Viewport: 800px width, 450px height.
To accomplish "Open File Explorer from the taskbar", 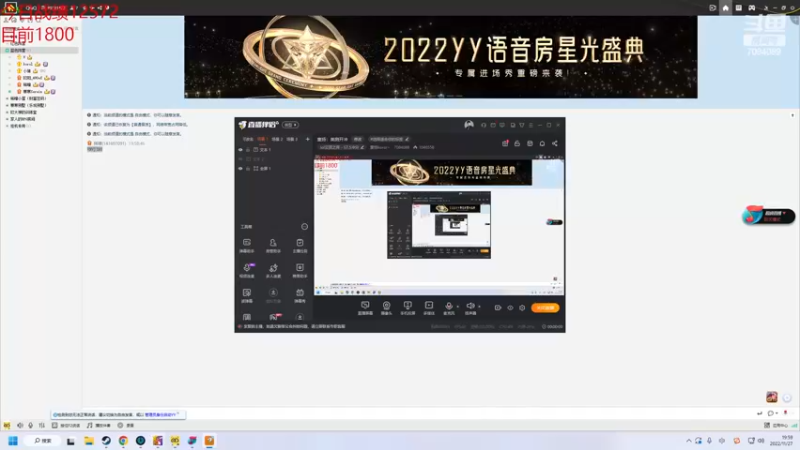I will click(x=89, y=441).
